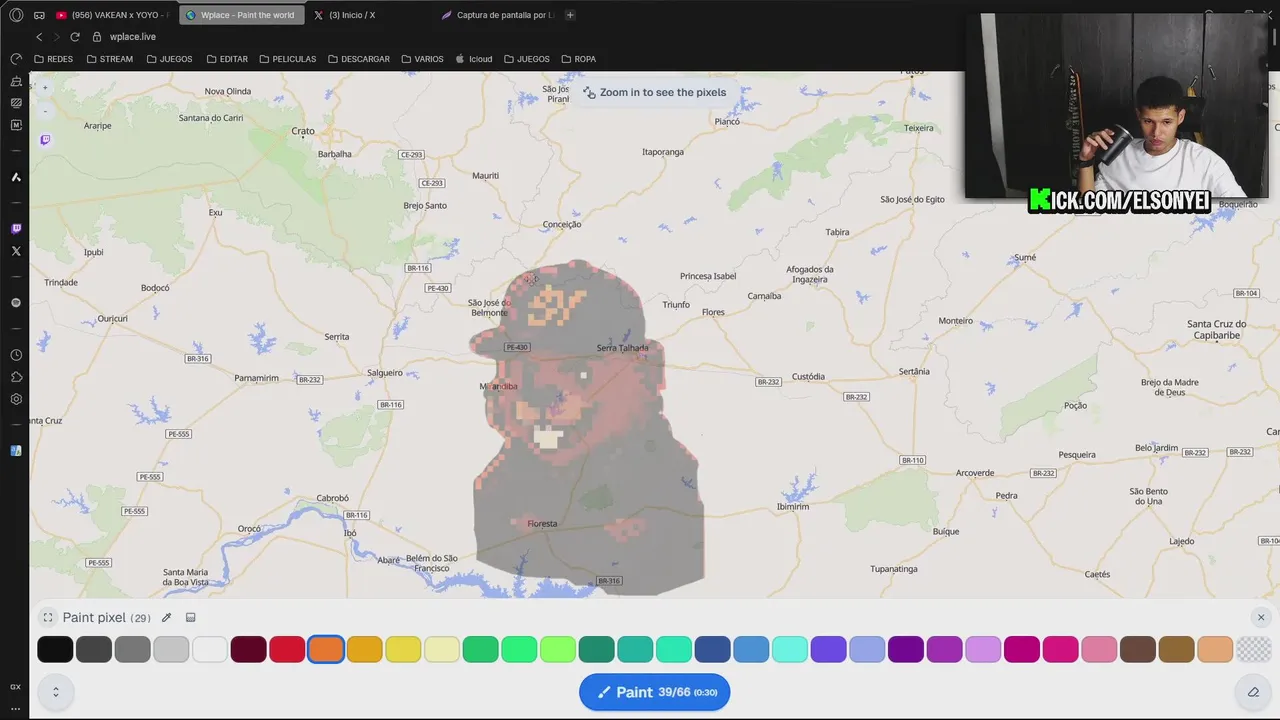The height and width of the screenshot is (720, 1280).
Task: Open the Icloud bookmark
Action: pyautogui.click(x=474, y=59)
